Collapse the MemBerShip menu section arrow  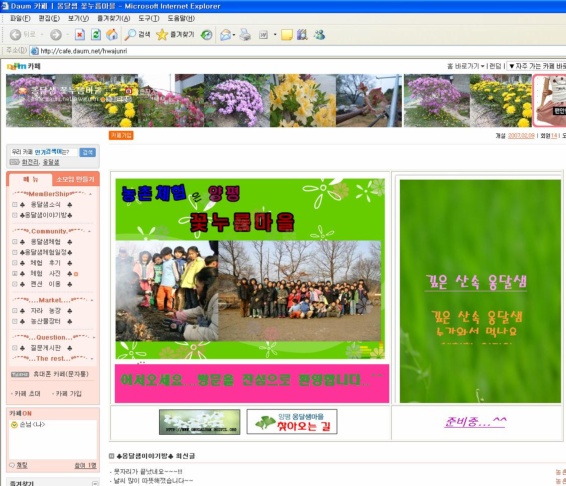pos(90,194)
